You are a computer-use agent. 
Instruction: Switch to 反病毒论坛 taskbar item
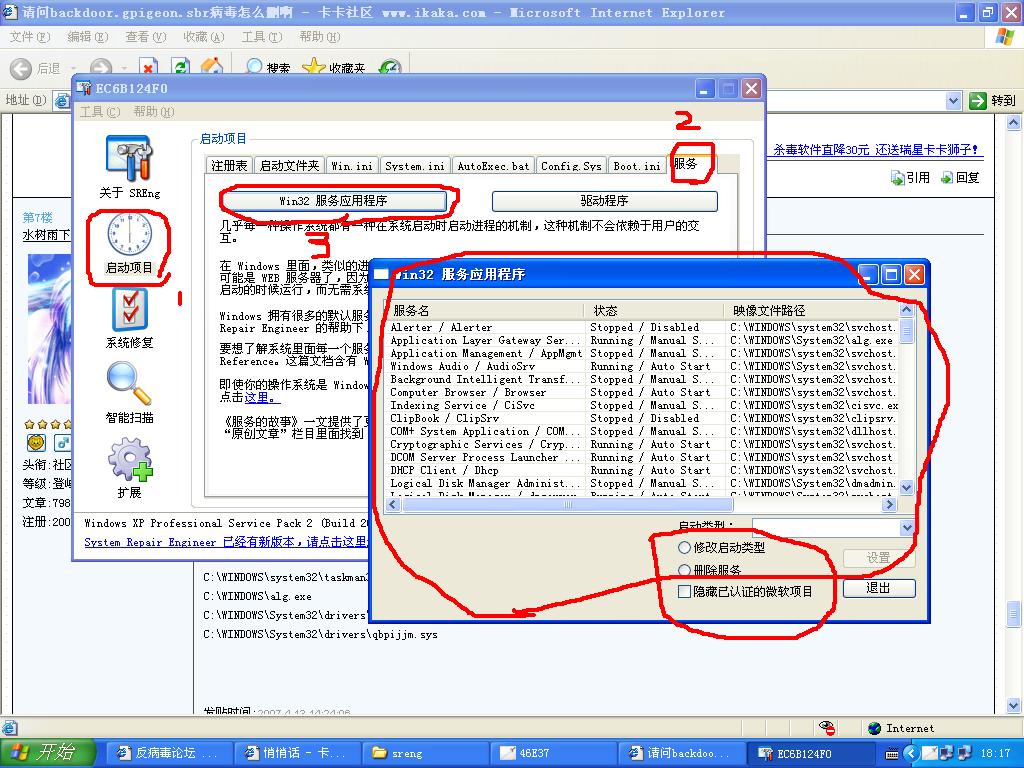[170, 753]
